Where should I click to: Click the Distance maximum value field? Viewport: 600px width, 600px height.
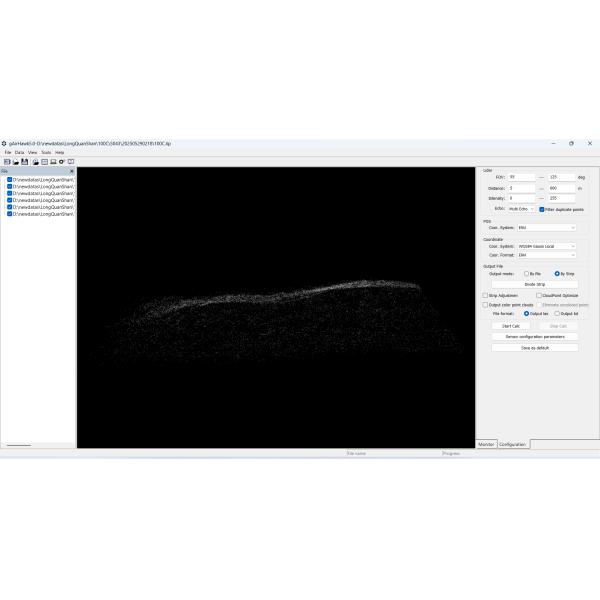click(x=562, y=188)
